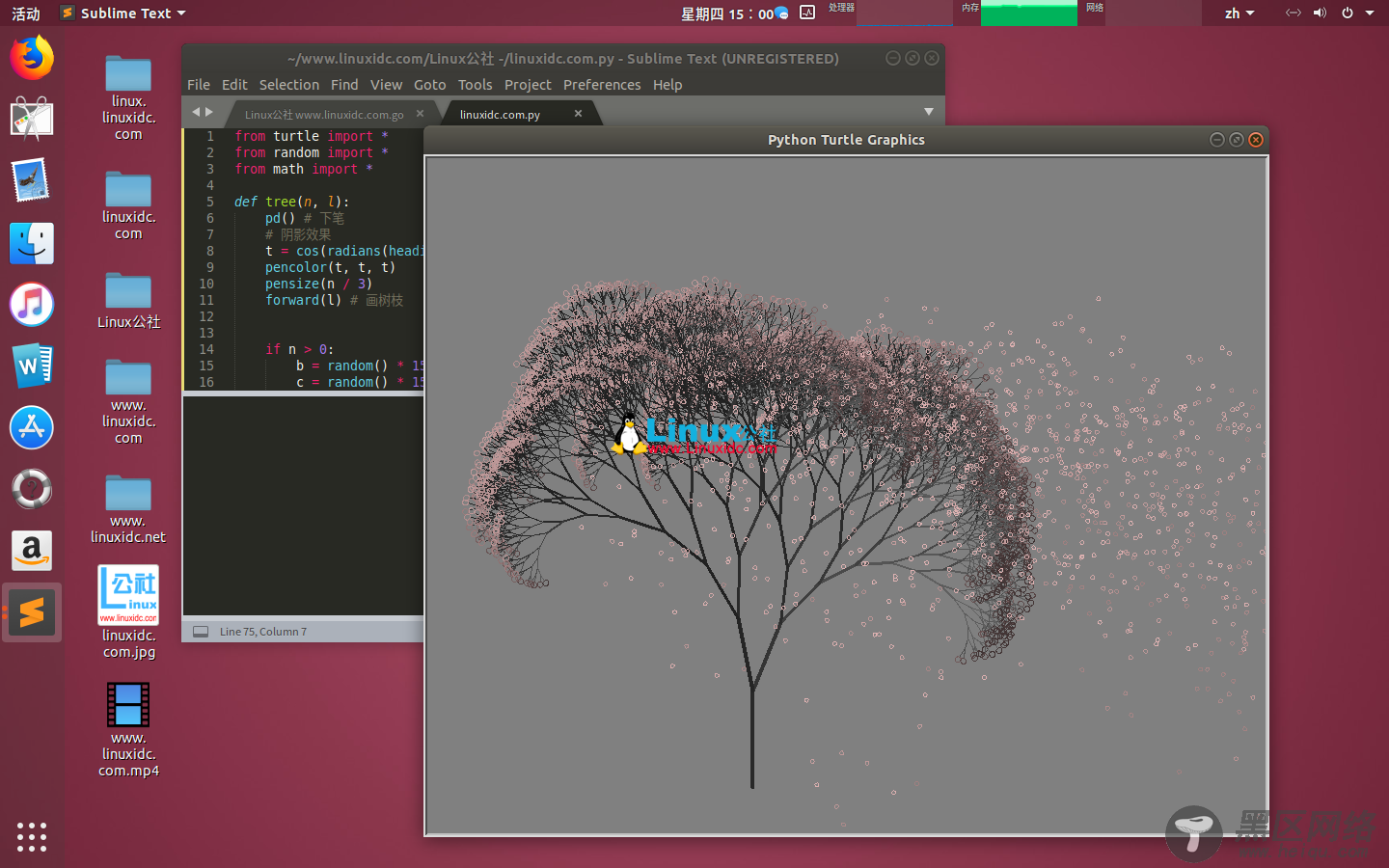1389x868 pixels.
Task: Click the Python Turtle Graphics title bar
Action: (x=846, y=140)
